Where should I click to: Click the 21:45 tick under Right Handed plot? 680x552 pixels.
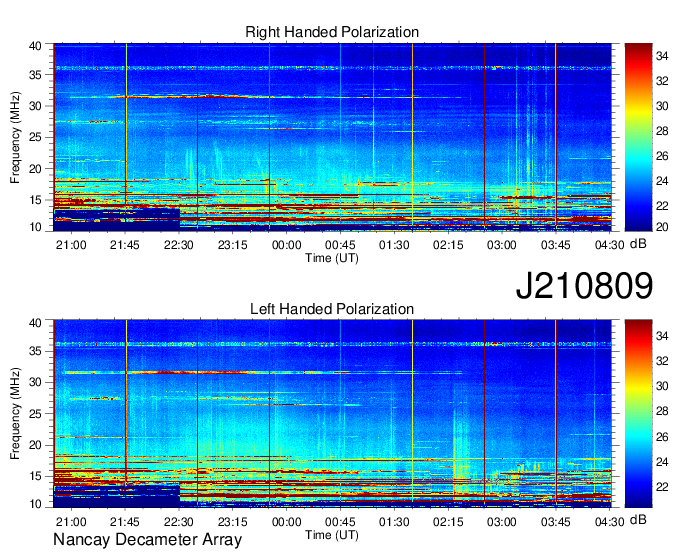[x=125, y=245]
